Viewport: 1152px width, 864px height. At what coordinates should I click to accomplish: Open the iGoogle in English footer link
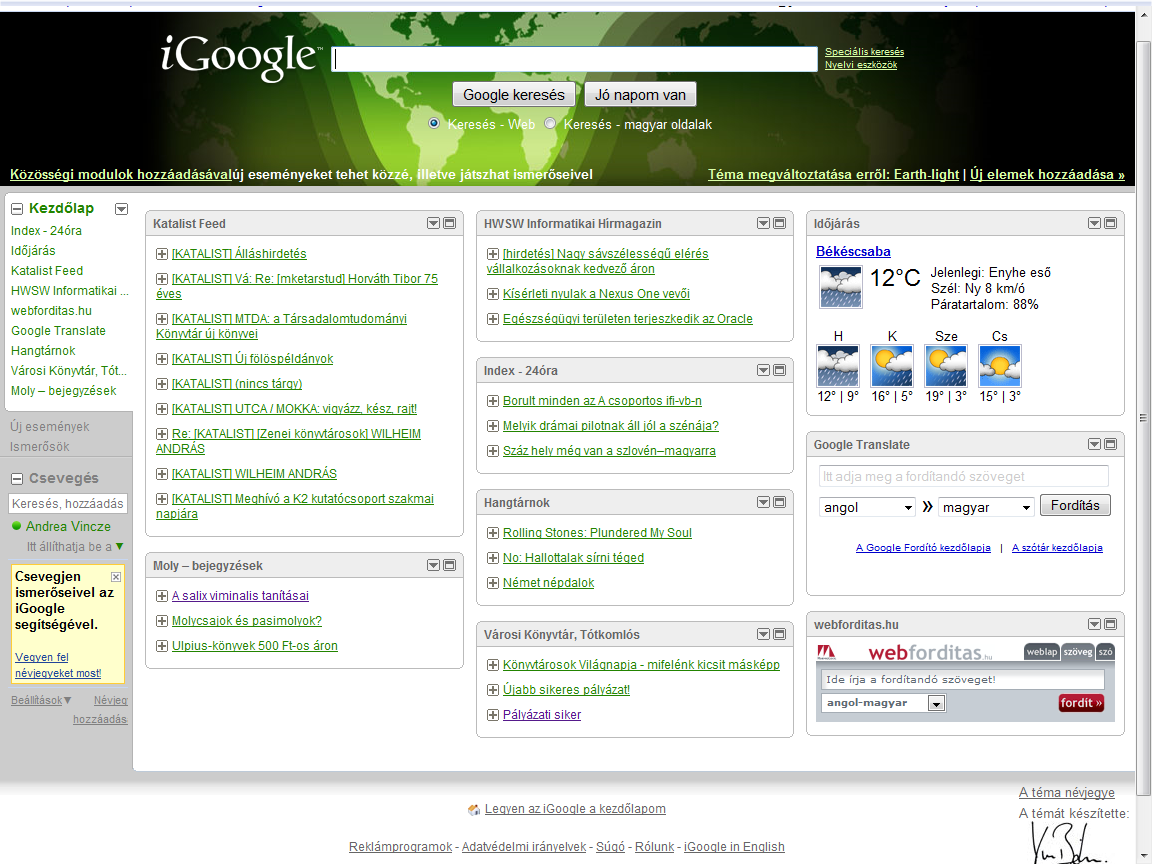point(734,847)
